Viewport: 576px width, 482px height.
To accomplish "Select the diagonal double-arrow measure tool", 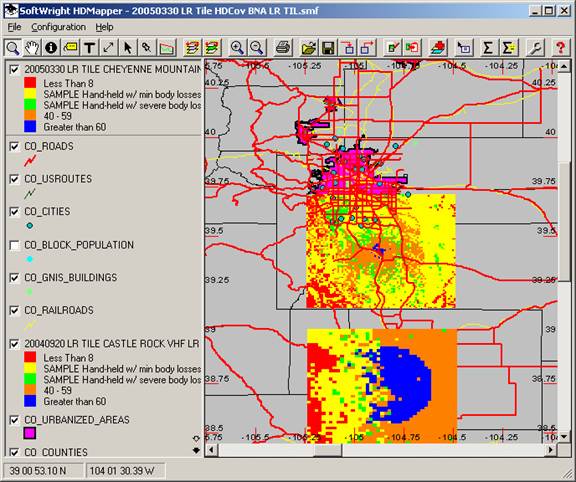I will [108, 48].
